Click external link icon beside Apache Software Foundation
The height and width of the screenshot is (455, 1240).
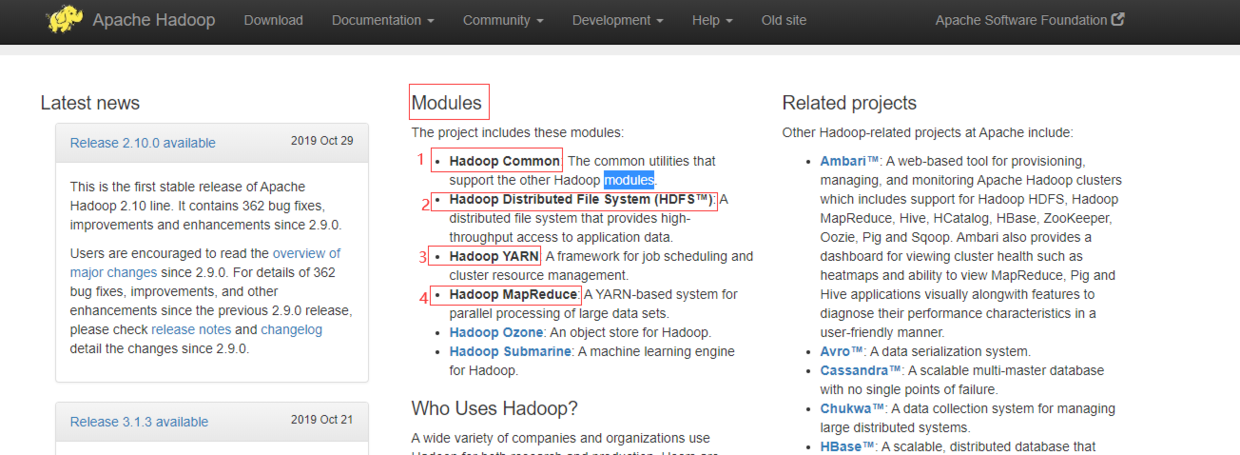(1118, 19)
